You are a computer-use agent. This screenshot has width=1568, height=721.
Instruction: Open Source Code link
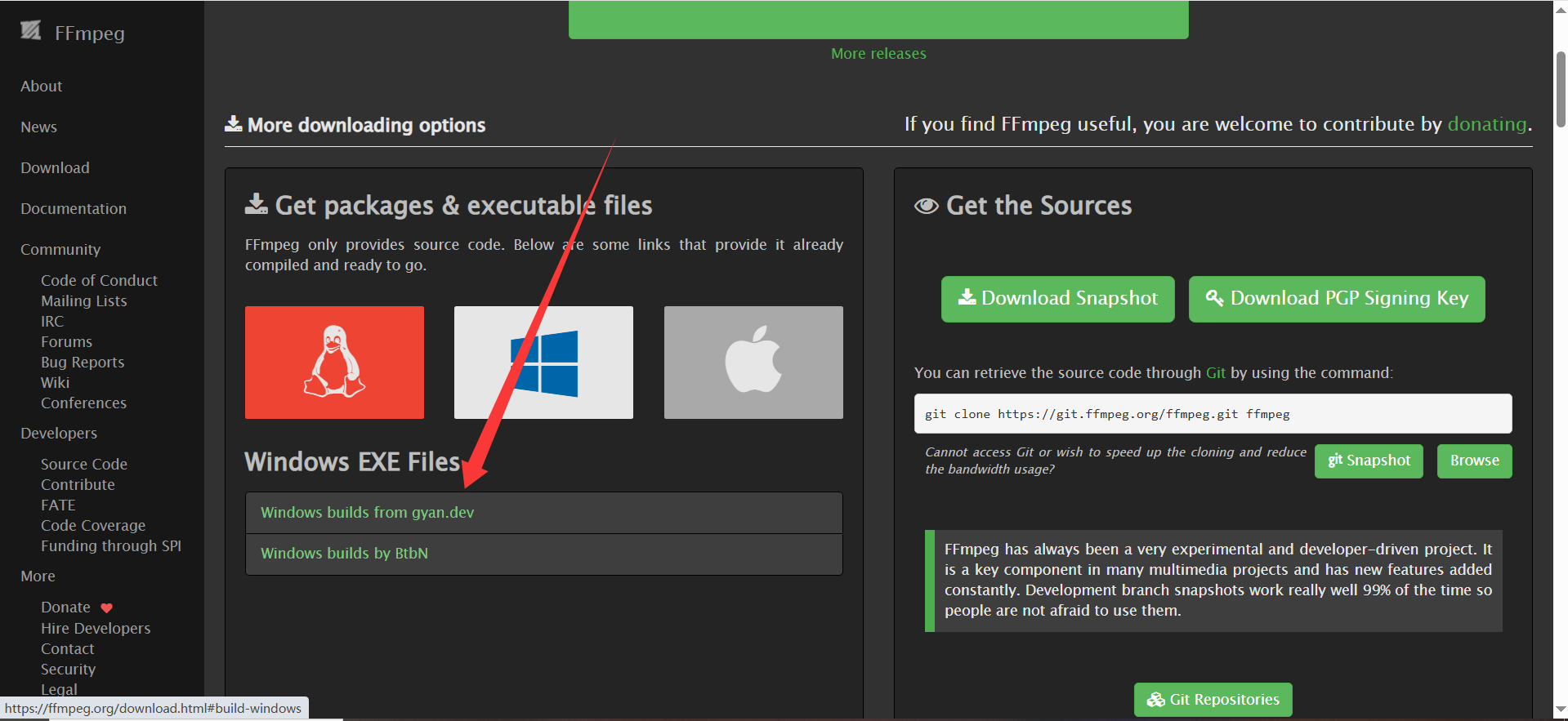(x=84, y=464)
